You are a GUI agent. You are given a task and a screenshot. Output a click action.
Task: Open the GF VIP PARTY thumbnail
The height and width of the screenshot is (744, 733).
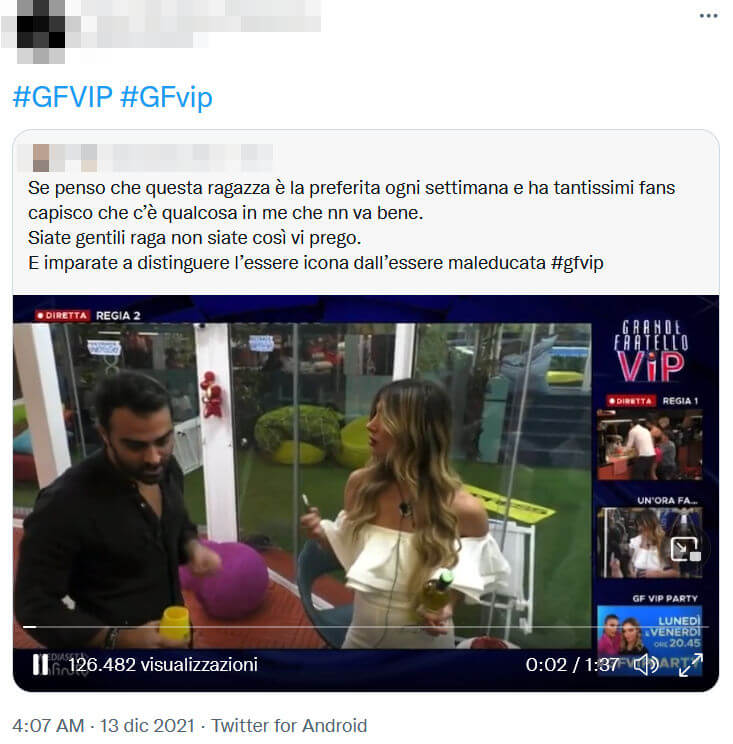pos(649,635)
